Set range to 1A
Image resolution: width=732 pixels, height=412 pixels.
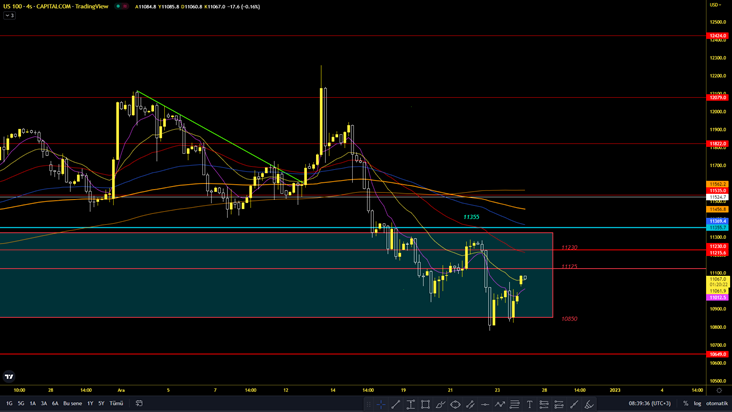(33, 403)
